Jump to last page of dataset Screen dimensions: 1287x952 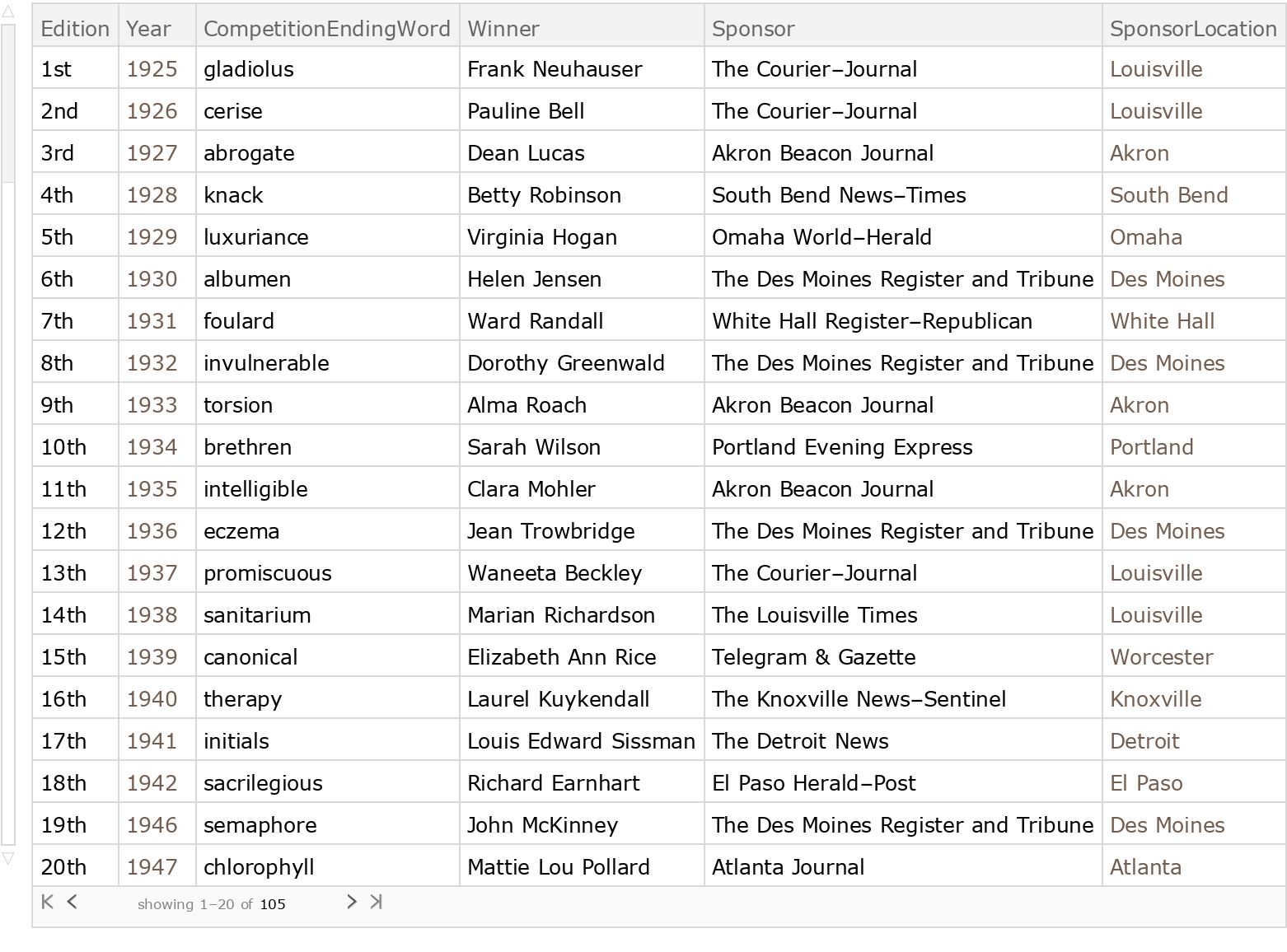click(x=377, y=902)
